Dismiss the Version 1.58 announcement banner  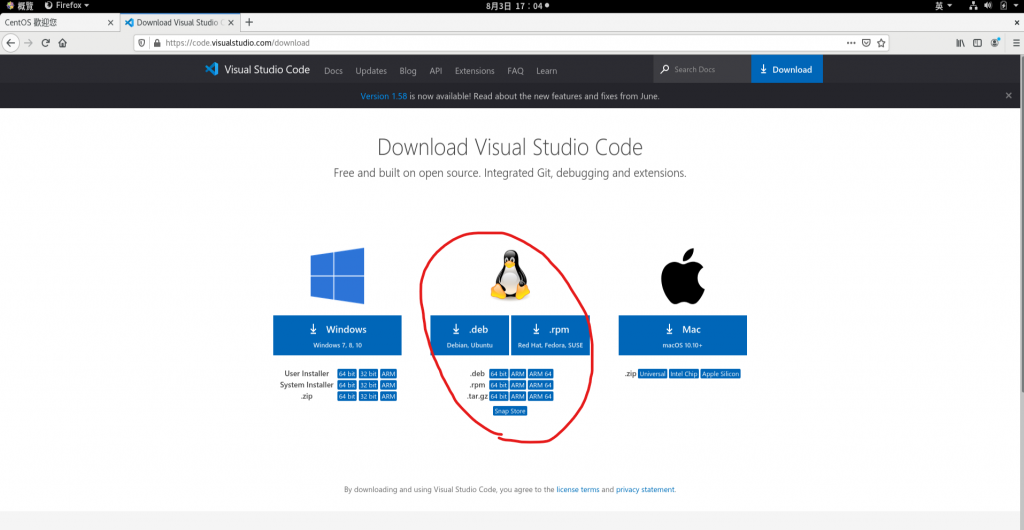point(1008,95)
